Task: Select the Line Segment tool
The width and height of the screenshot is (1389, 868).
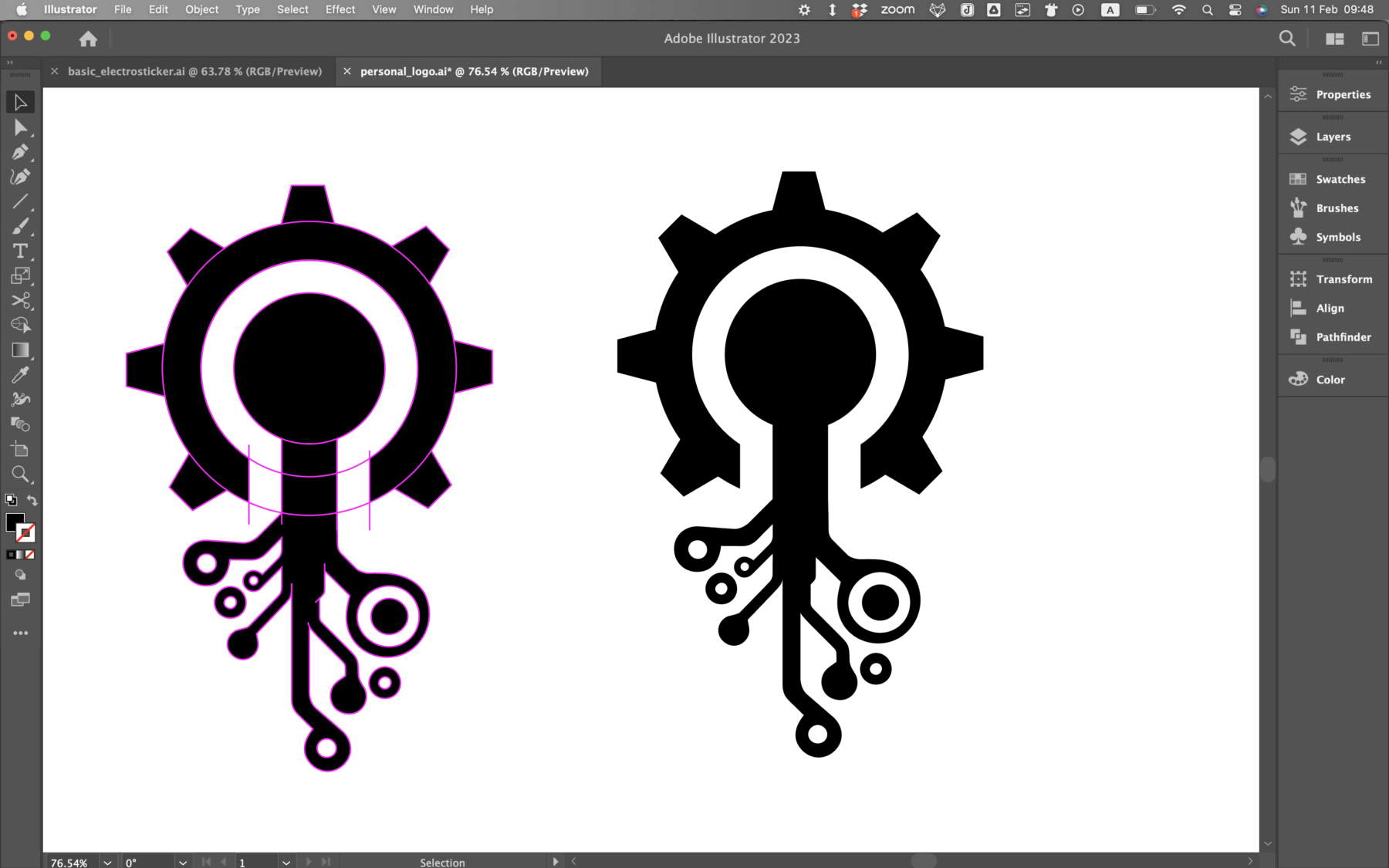Action: (x=20, y=201)
